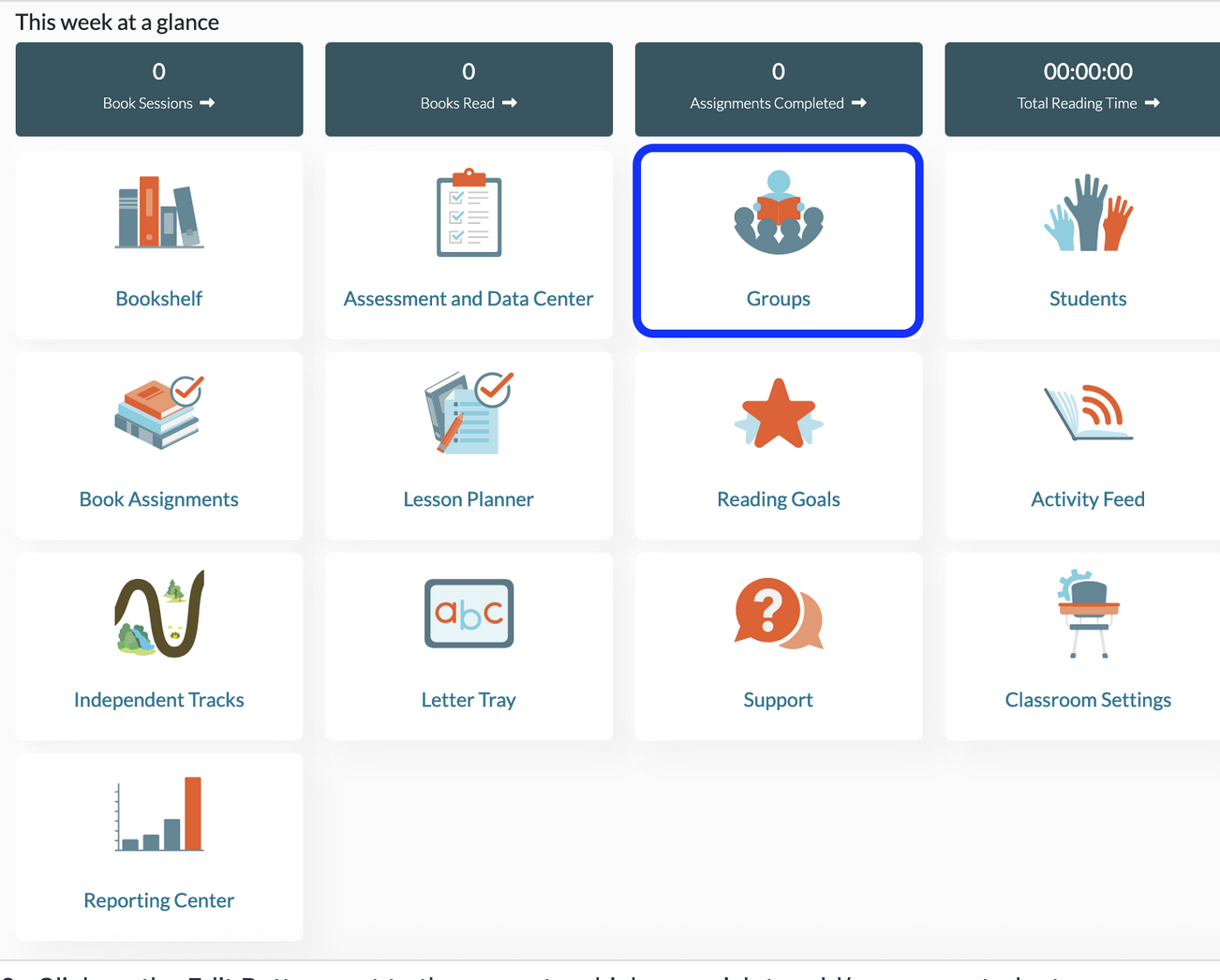This screenshot has height=980, width=1220.
Task: Open the Activity Feed label
Action: coord(1088,499)
